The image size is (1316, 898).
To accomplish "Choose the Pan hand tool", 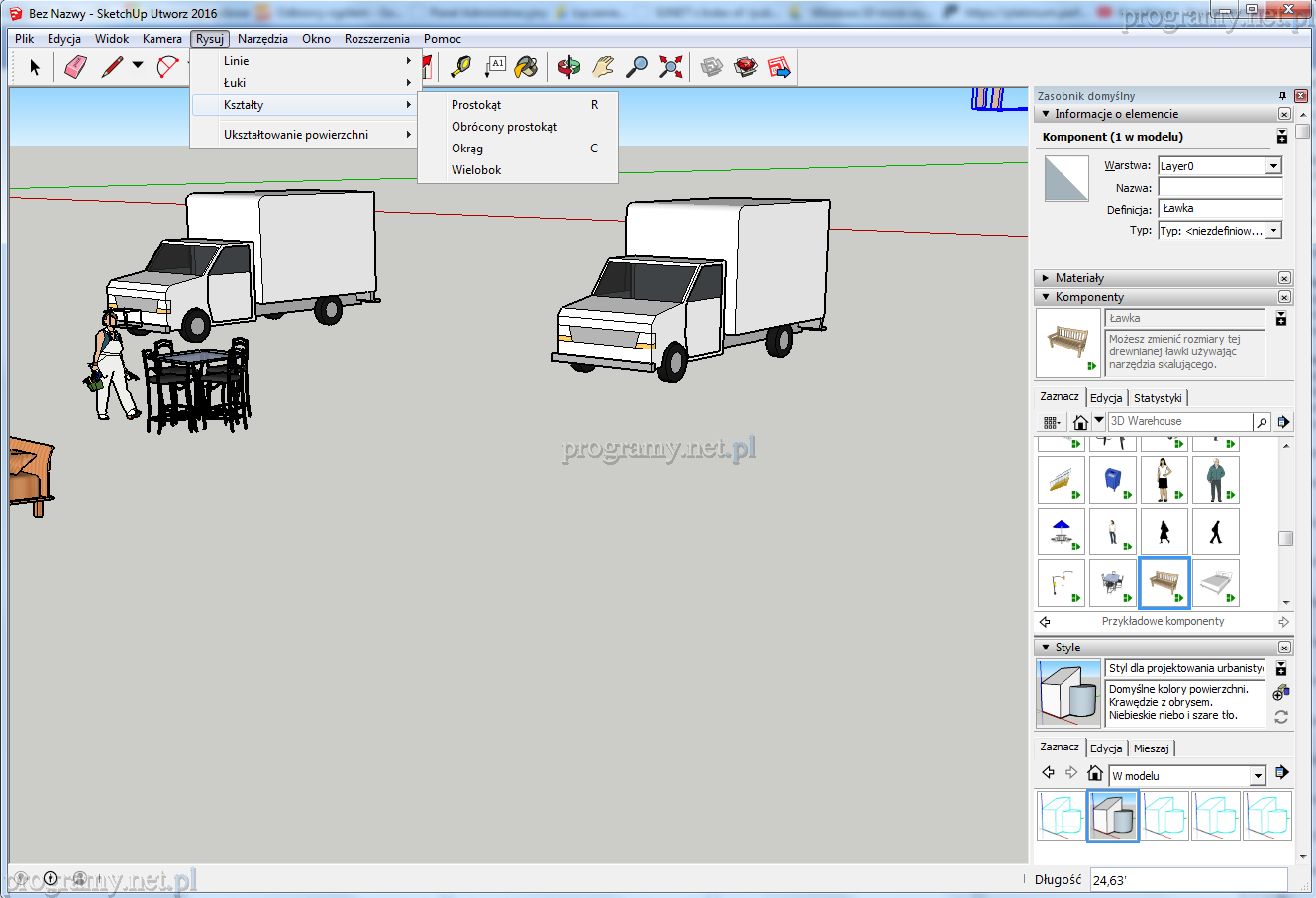I will pos(603,67).
